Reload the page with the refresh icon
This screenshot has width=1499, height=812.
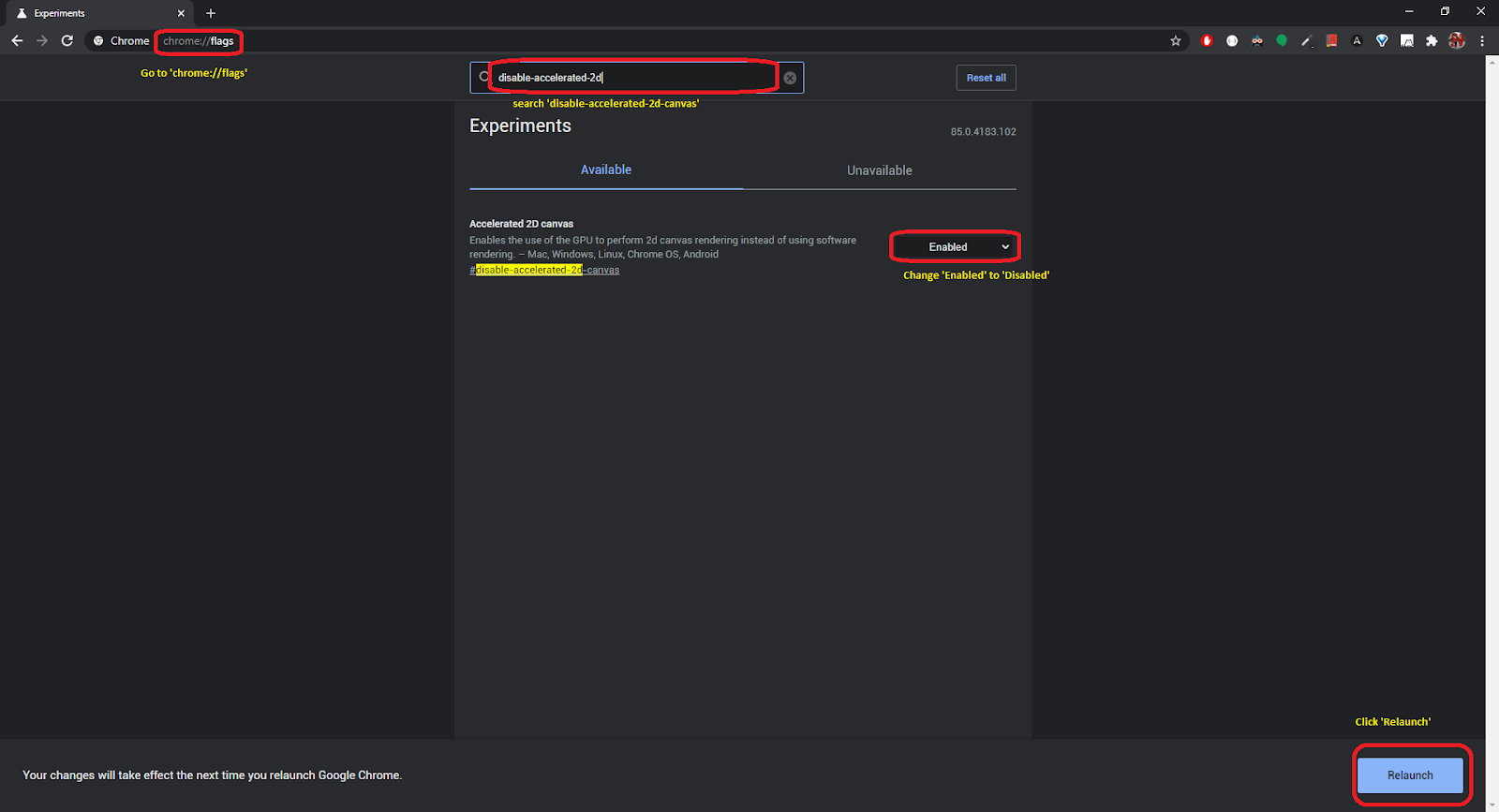point(67,41)
